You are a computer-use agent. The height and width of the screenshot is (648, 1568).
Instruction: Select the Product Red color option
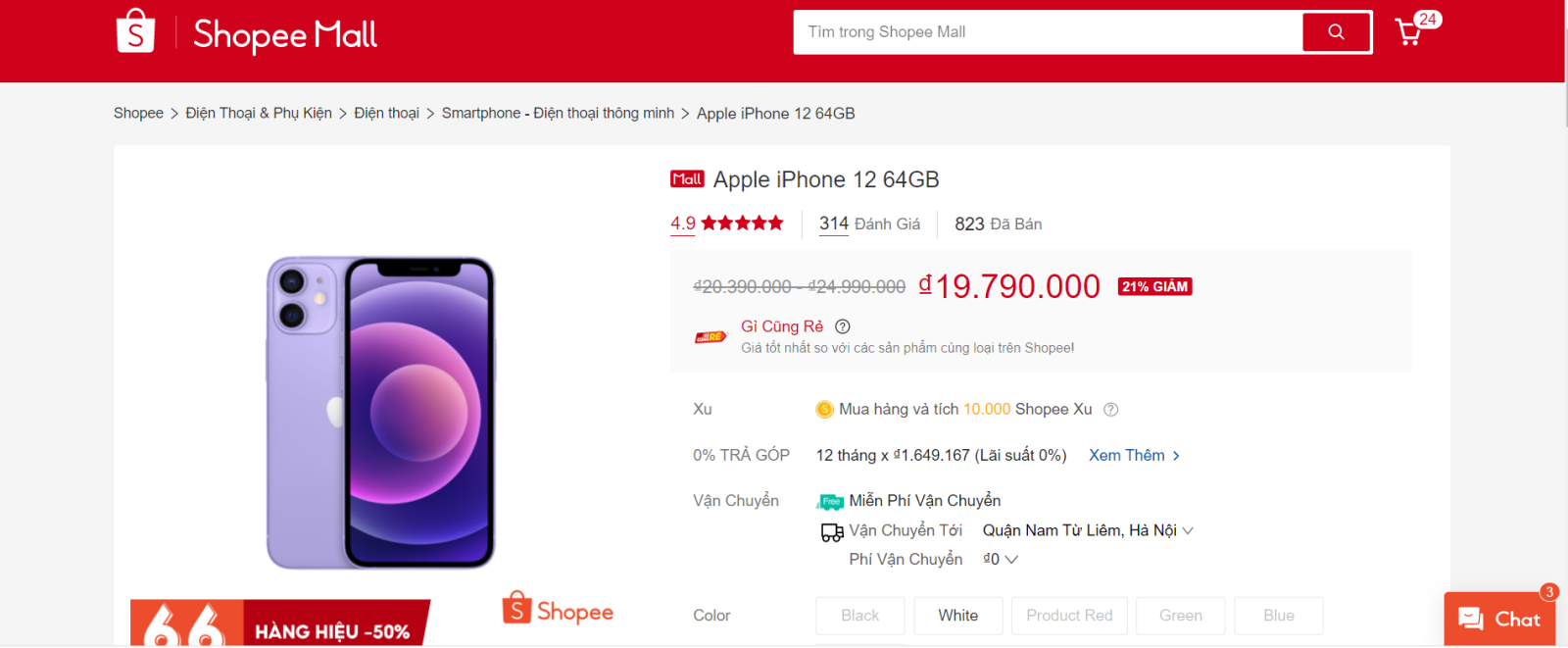click(x=1069, y=616)
